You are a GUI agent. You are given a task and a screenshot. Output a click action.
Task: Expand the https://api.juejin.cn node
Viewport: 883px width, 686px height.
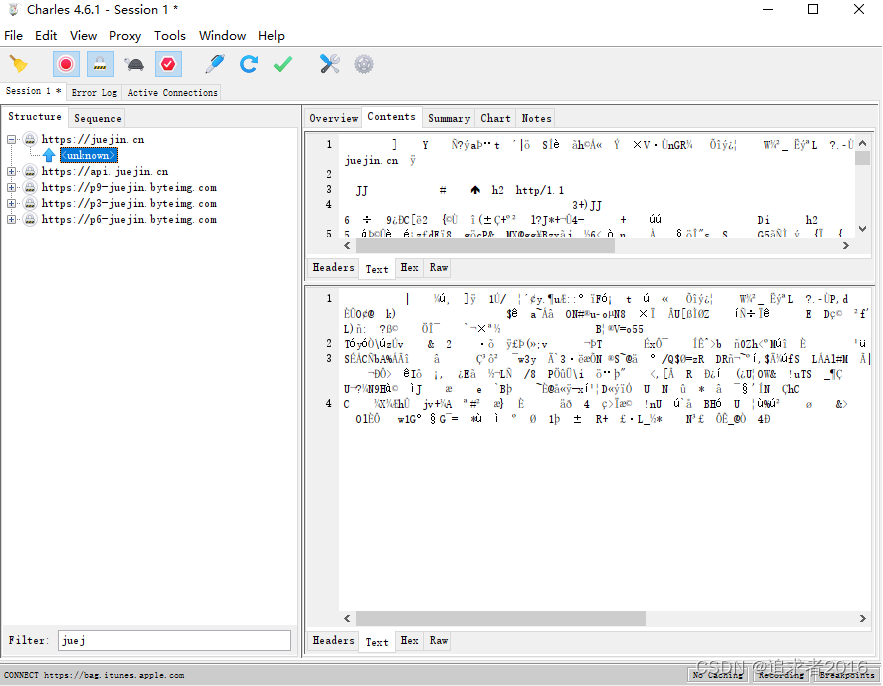point(11,171)
